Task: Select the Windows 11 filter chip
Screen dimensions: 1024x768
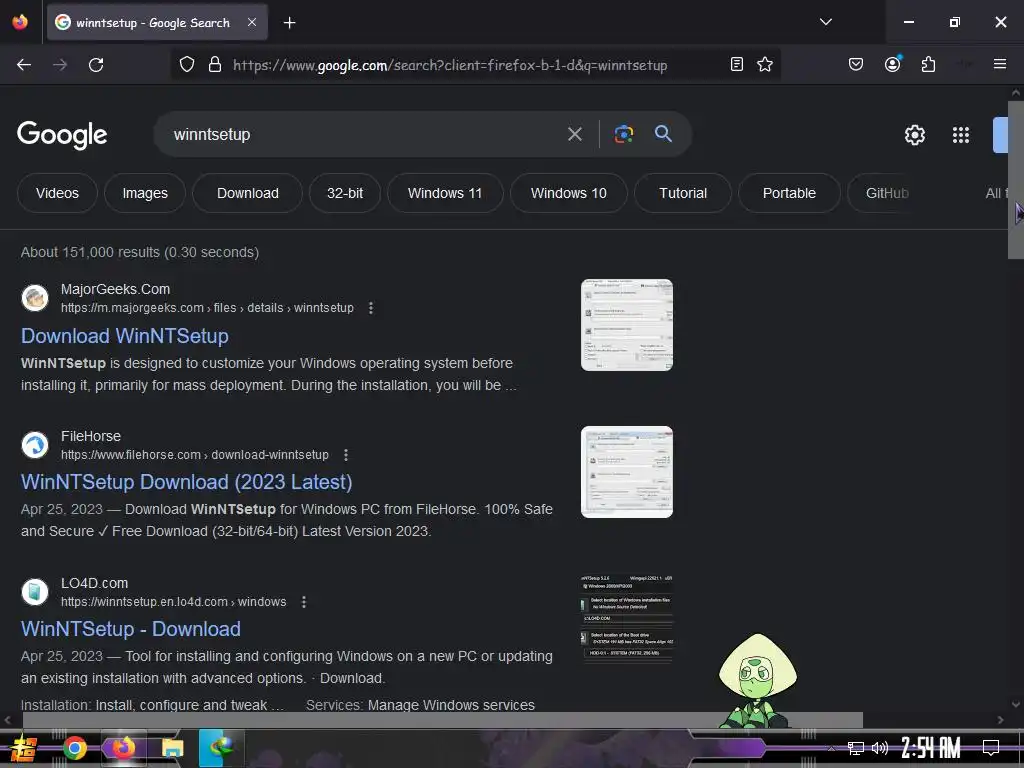Action: coord(445,193)
